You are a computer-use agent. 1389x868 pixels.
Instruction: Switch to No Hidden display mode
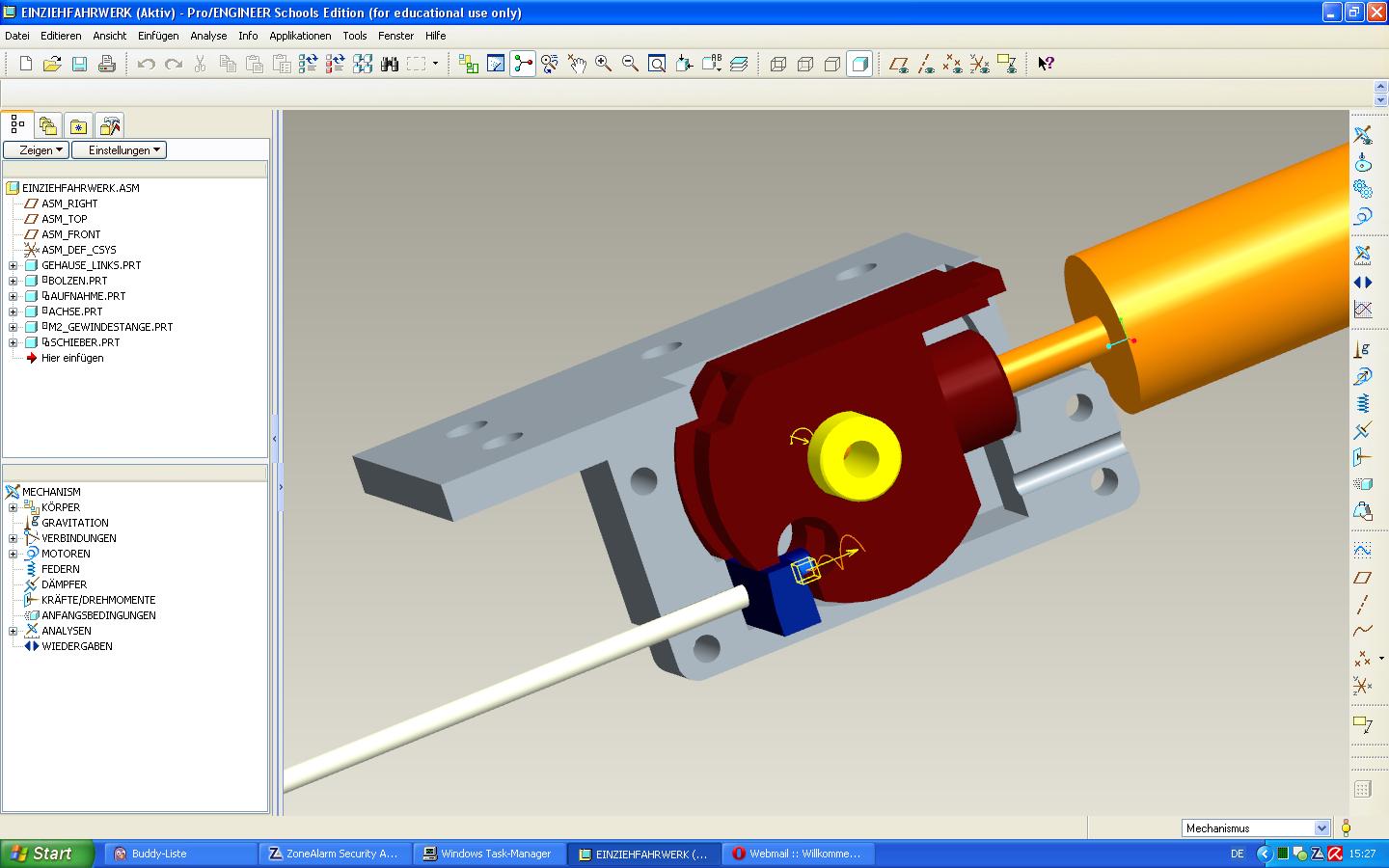pyautogui.click(x=832, y=64)
